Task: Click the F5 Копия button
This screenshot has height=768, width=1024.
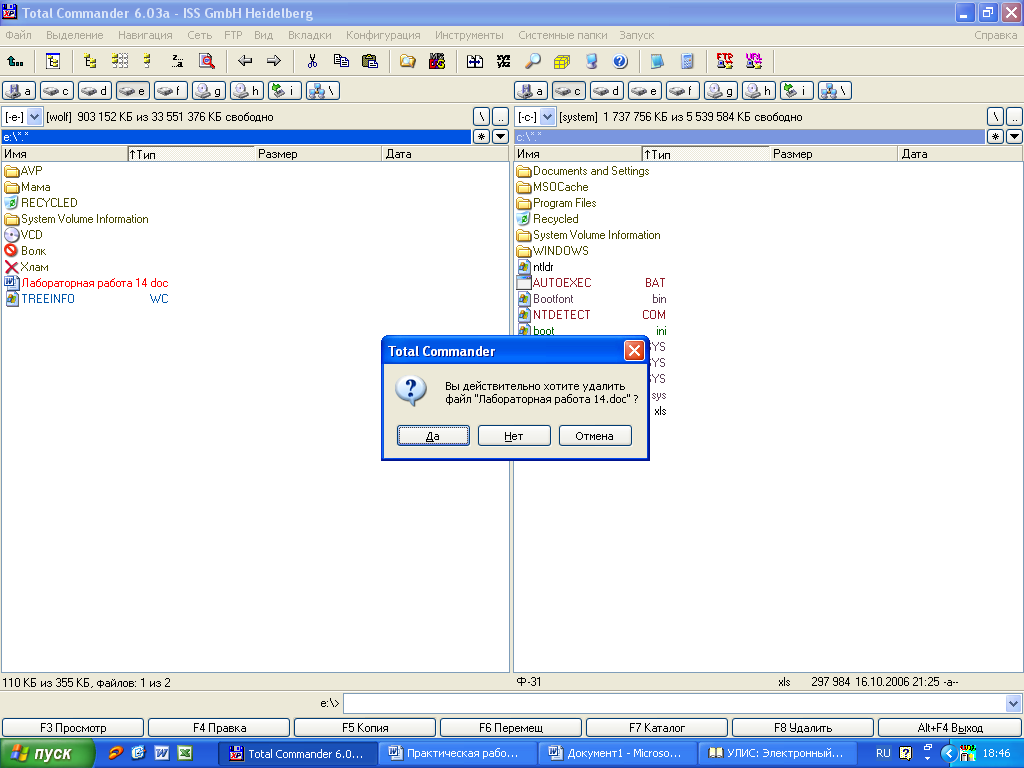Action: (365, 728)
